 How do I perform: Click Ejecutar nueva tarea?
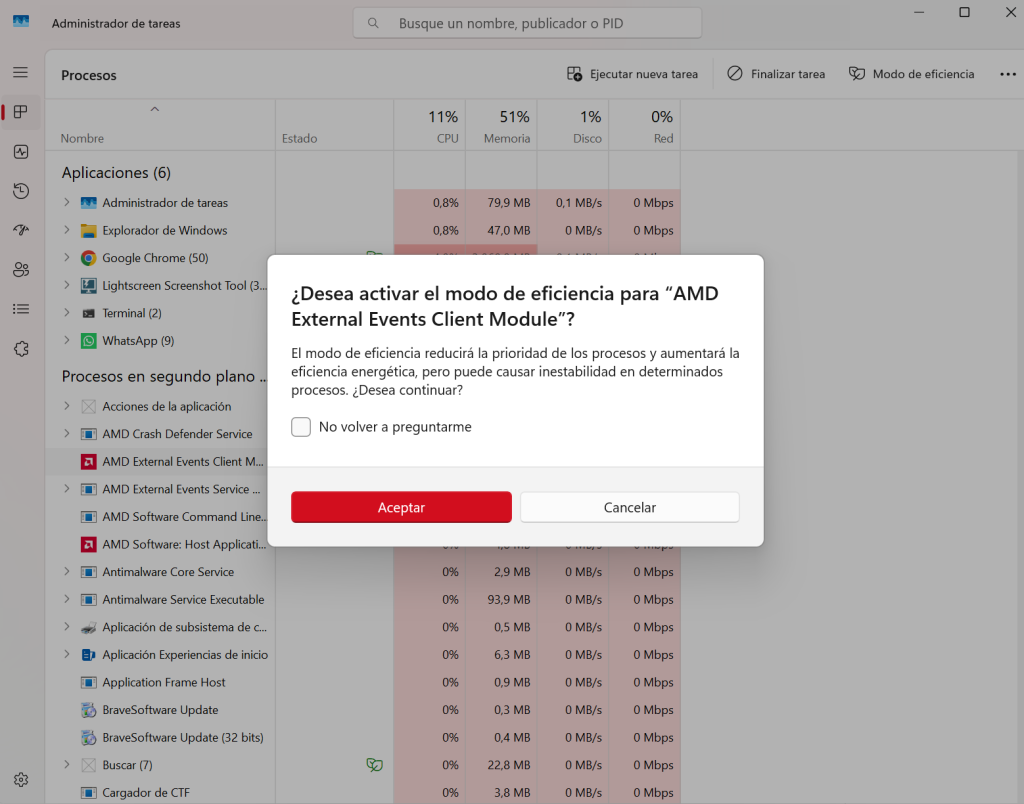tap(632, 74)
